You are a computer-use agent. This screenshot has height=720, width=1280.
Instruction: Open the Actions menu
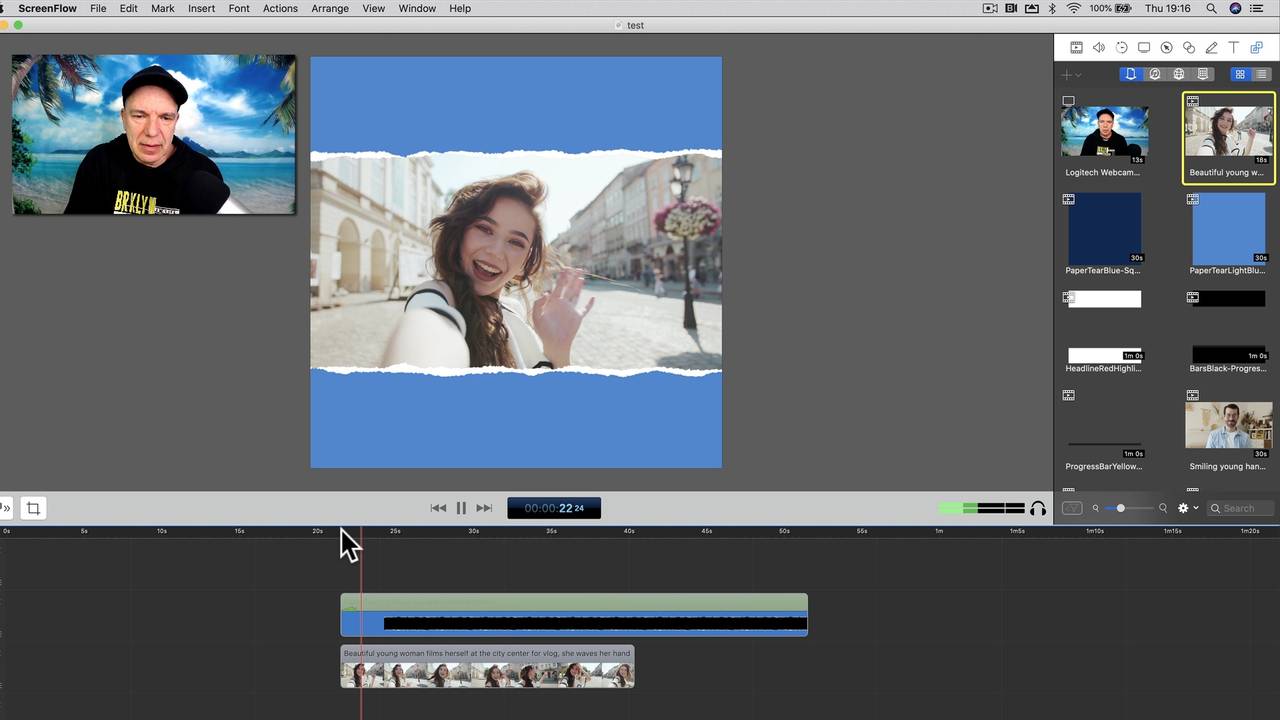tap(280, 8)
